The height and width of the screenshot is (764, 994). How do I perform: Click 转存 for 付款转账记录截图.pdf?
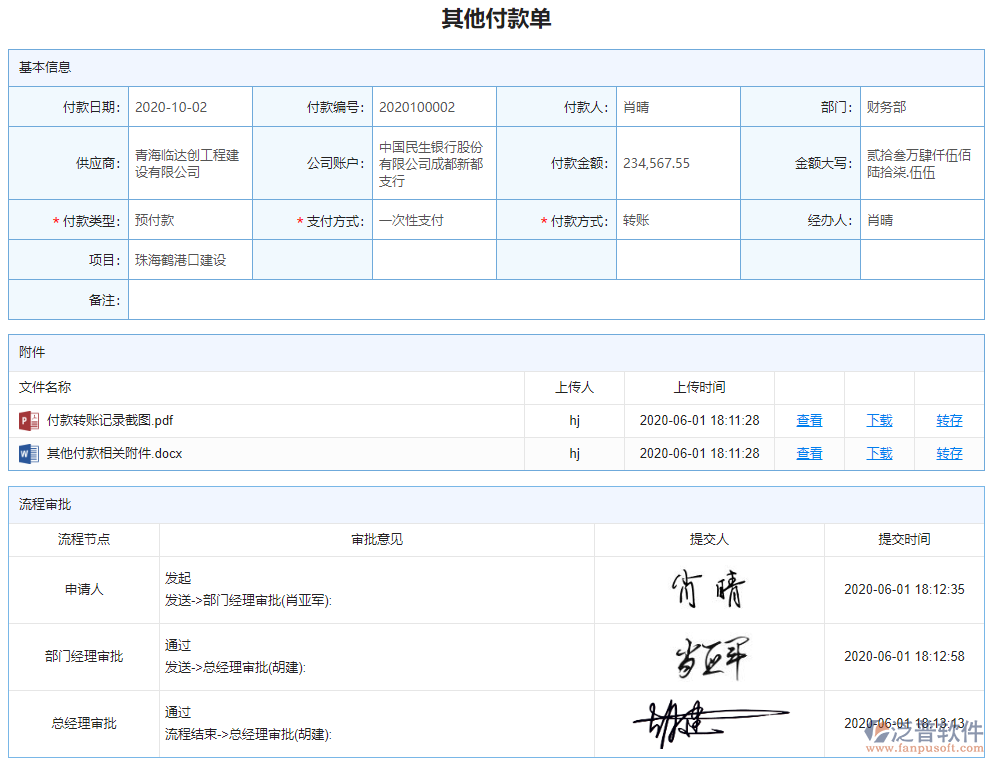(x=949, y=420)
